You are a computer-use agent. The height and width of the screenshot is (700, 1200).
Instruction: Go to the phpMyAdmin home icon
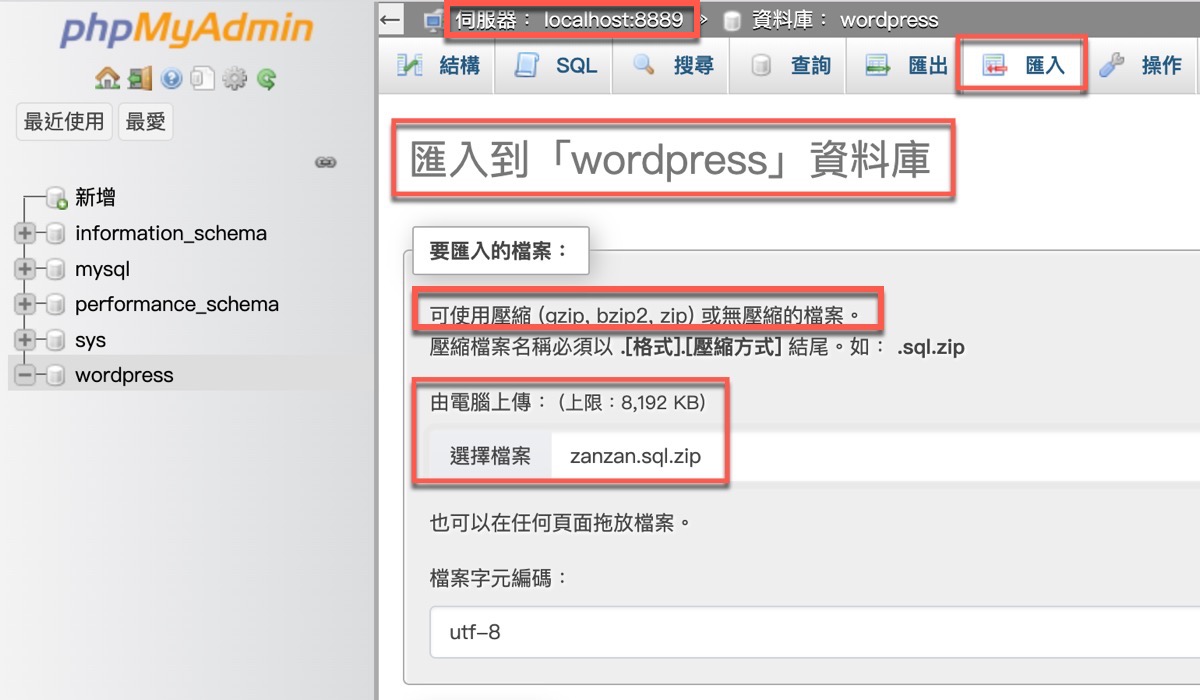(x=107, y=78)
